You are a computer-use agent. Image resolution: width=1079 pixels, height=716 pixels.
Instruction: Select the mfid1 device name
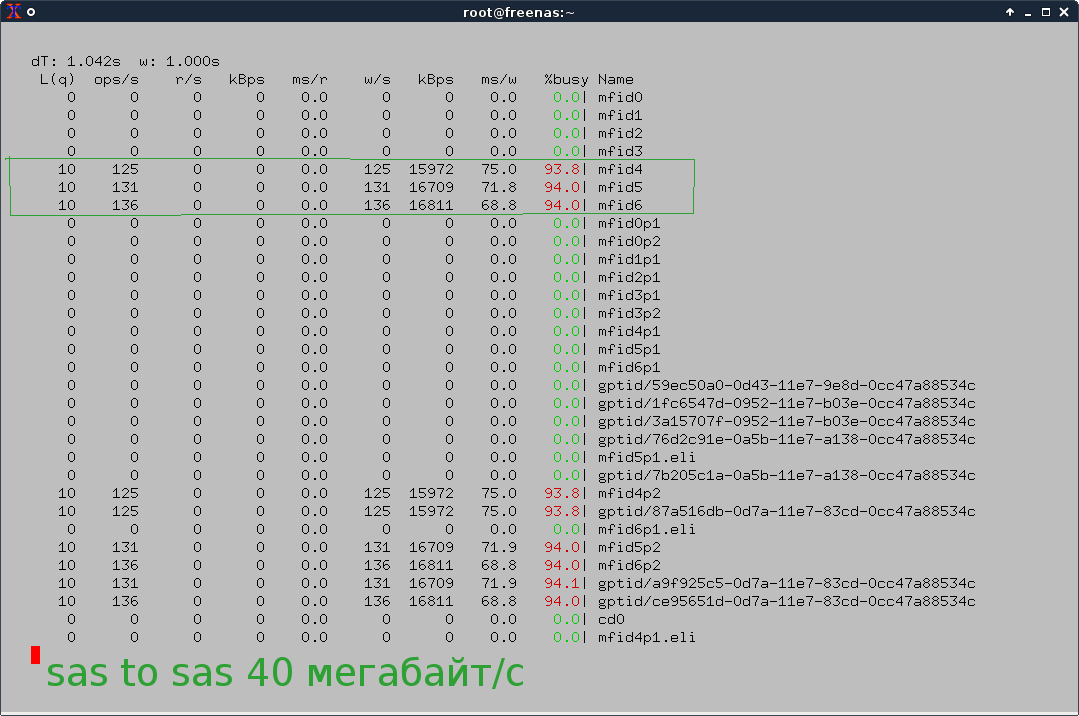point(620,115)
